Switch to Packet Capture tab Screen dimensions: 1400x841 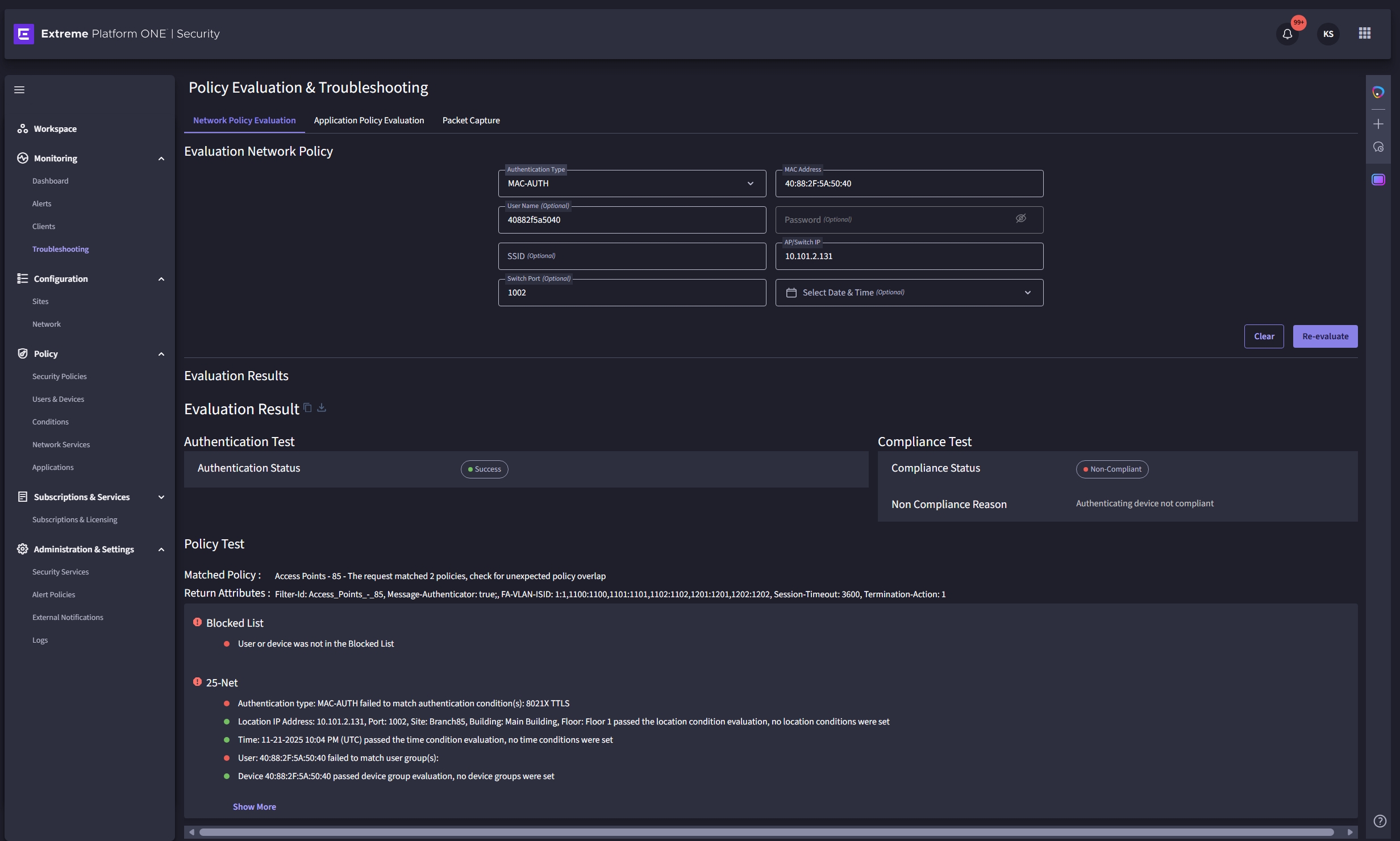click(x=470, y=120)
